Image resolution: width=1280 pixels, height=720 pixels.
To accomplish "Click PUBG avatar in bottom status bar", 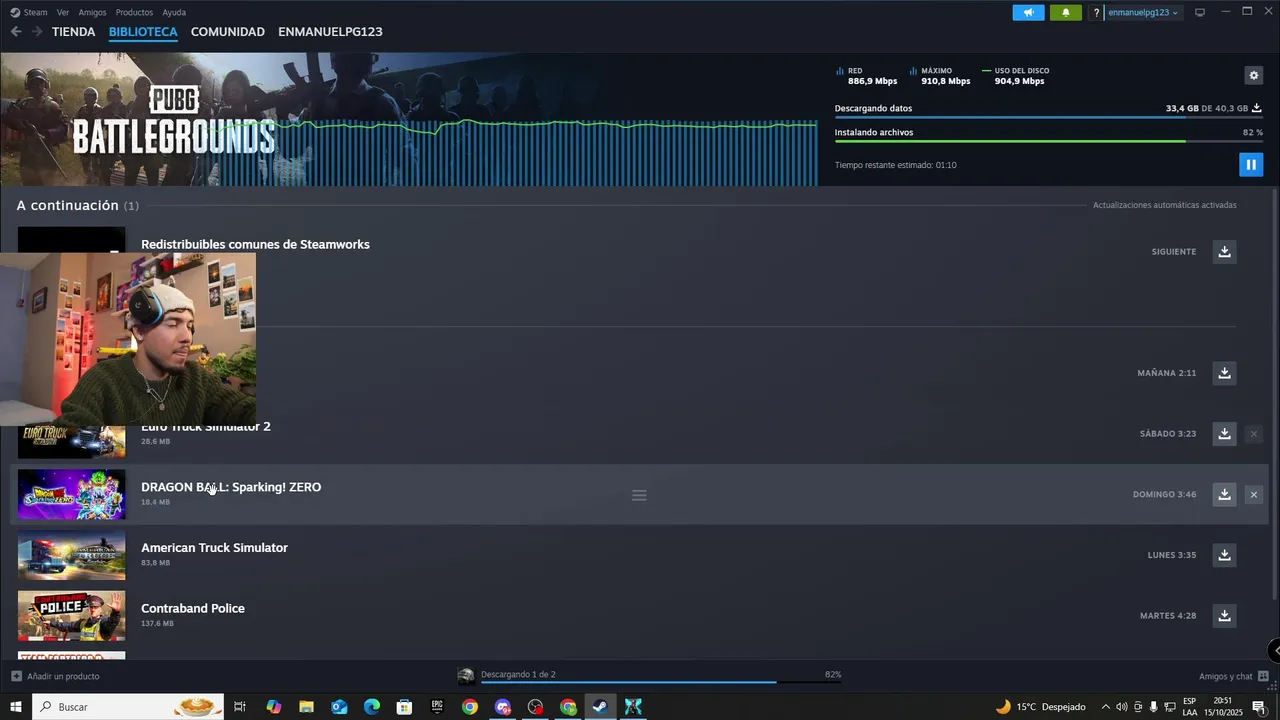I will [465, 676].
